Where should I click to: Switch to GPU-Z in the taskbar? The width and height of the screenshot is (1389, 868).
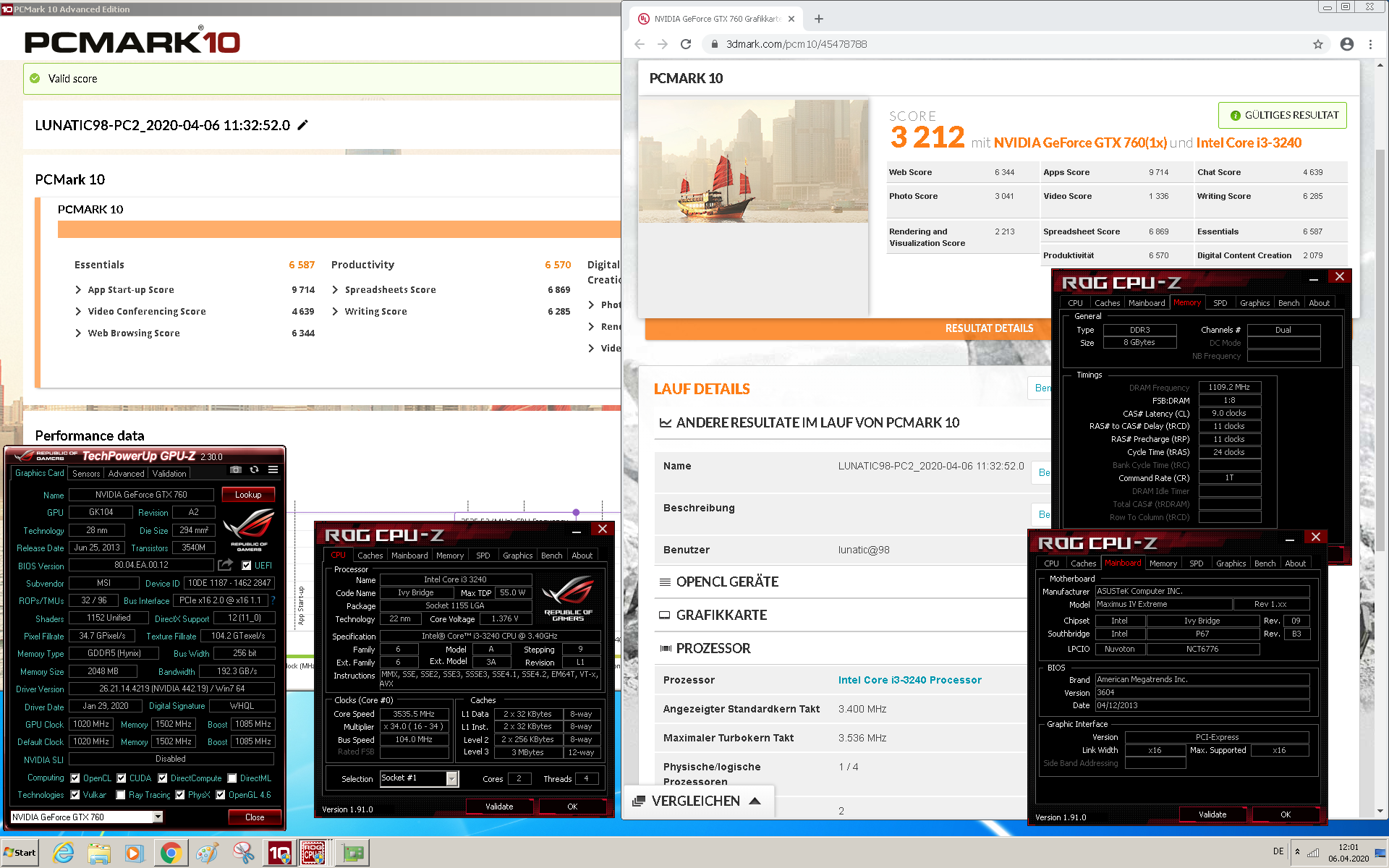pos(353,853)
